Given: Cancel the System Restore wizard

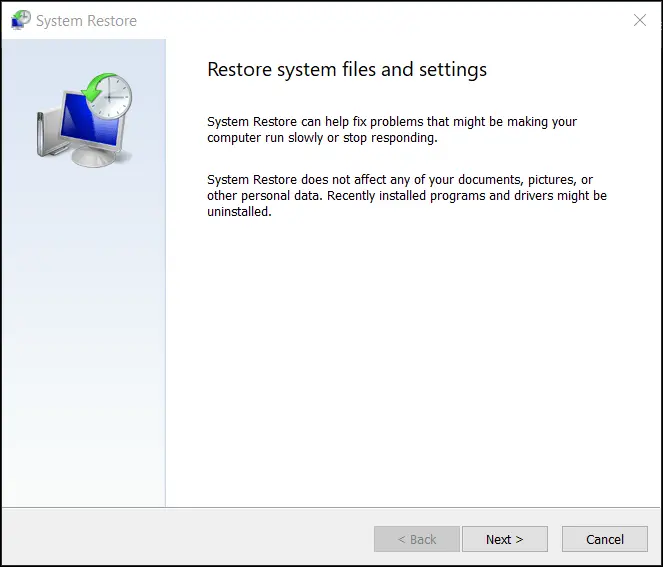Looking at the screenshot, I should (605, 539).
